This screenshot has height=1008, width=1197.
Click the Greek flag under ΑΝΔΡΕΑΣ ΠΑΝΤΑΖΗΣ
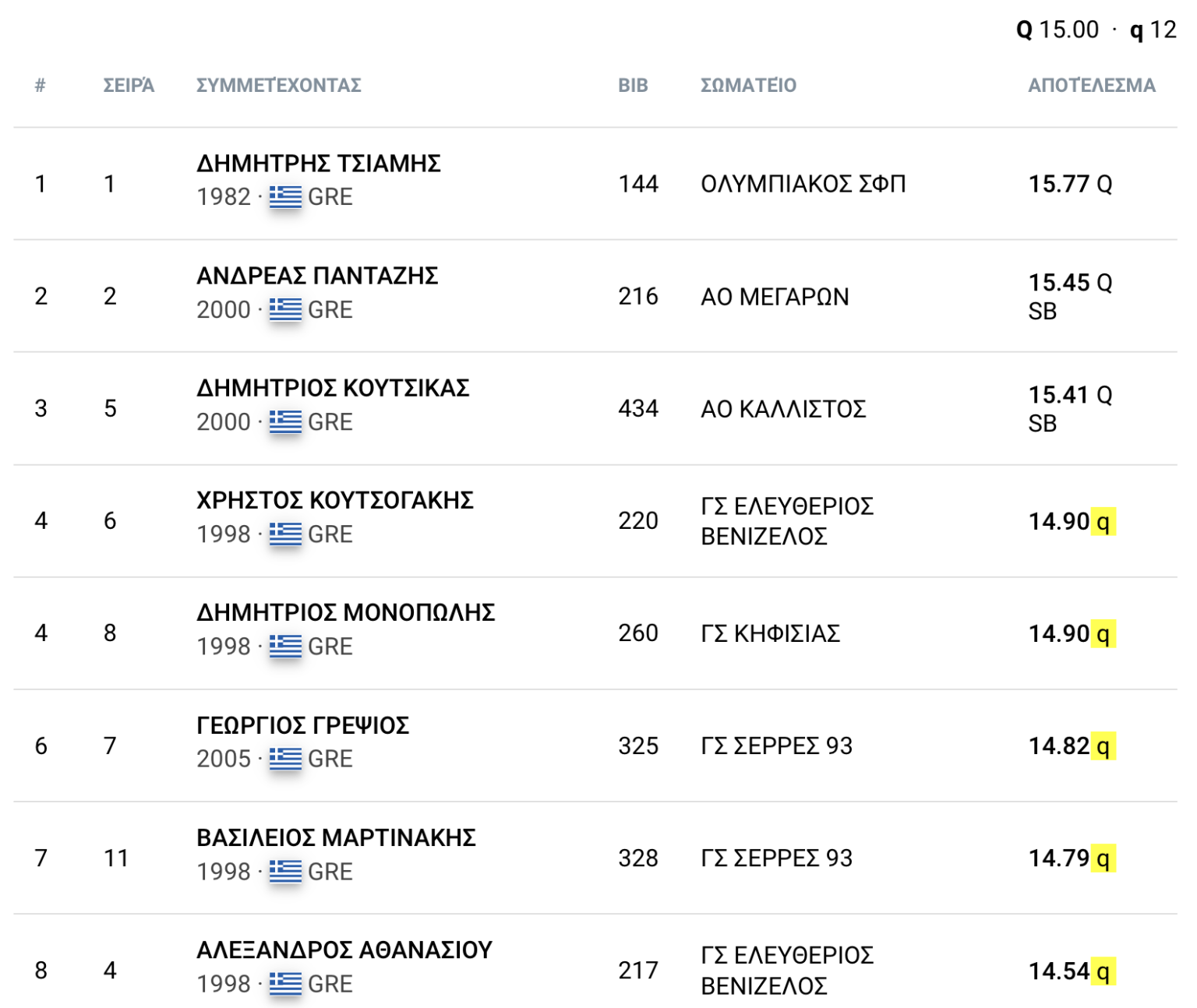(x=285, y=310)
